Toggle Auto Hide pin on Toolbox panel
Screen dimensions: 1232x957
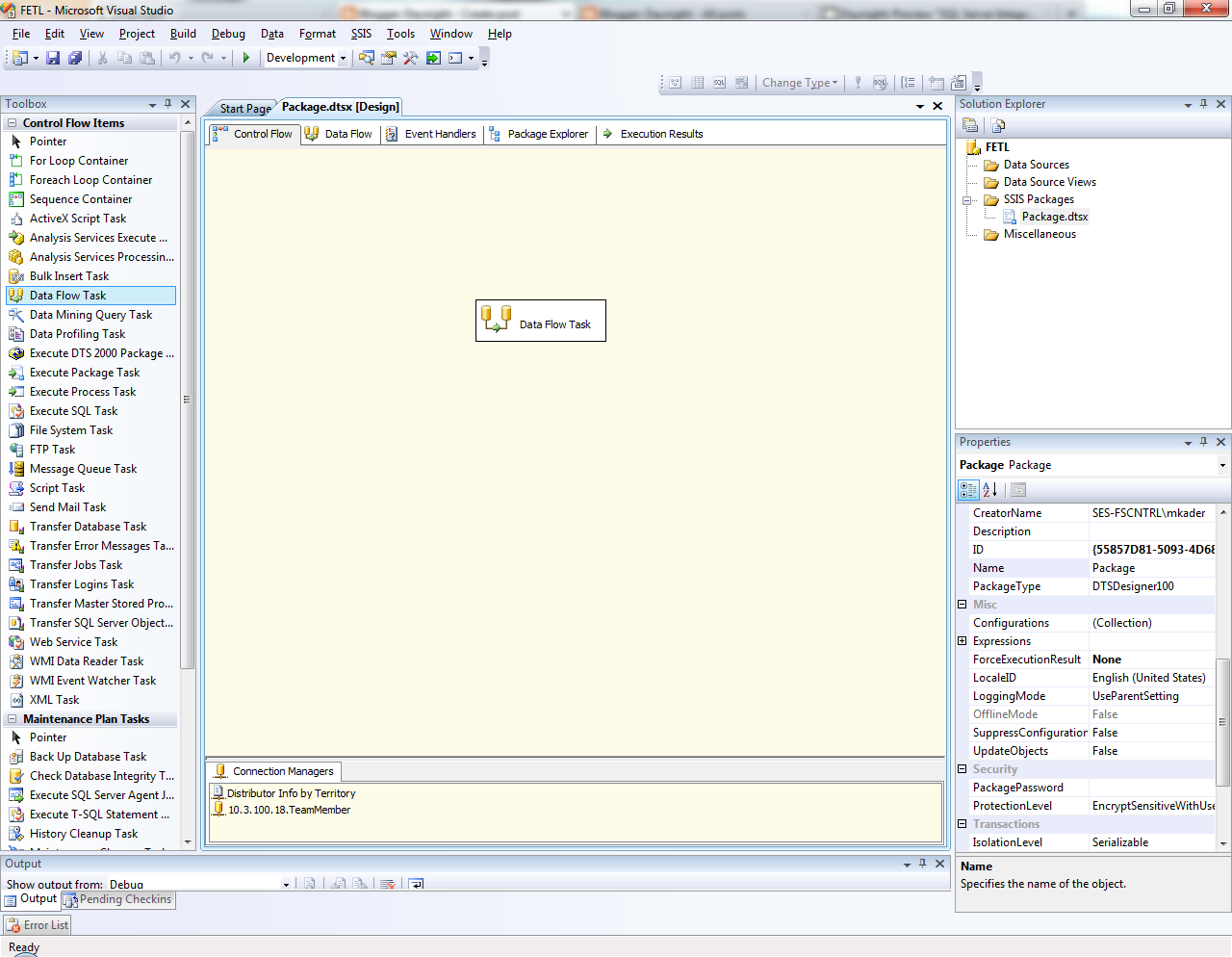coord(166,104)
